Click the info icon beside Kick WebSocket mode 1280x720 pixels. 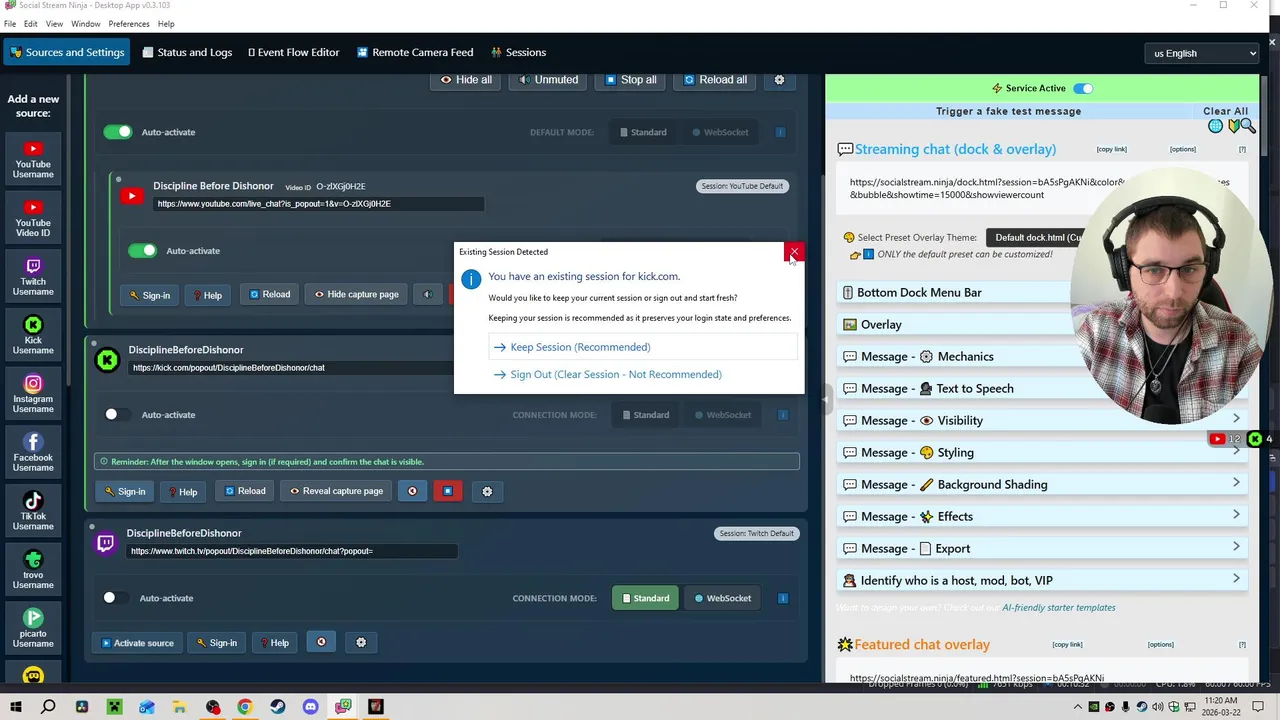783,415
